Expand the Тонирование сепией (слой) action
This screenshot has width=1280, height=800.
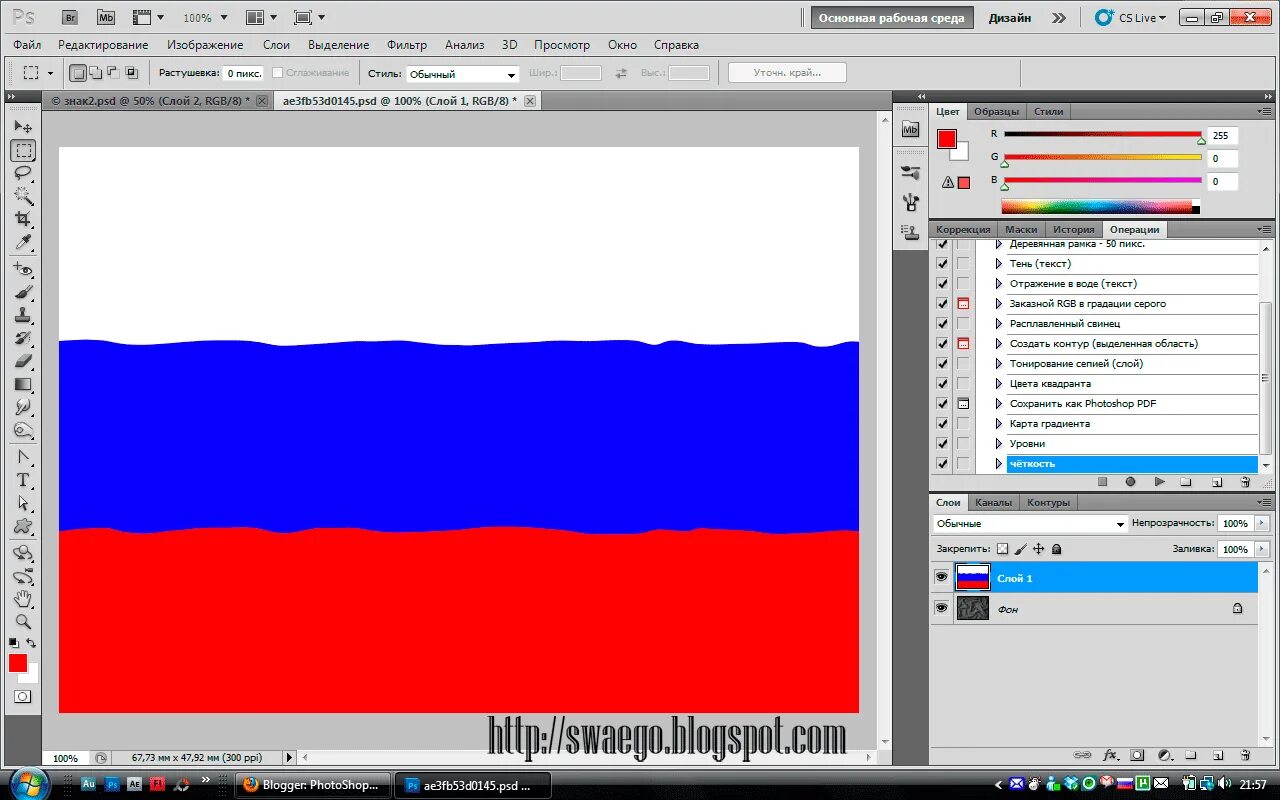click(998, 364)
